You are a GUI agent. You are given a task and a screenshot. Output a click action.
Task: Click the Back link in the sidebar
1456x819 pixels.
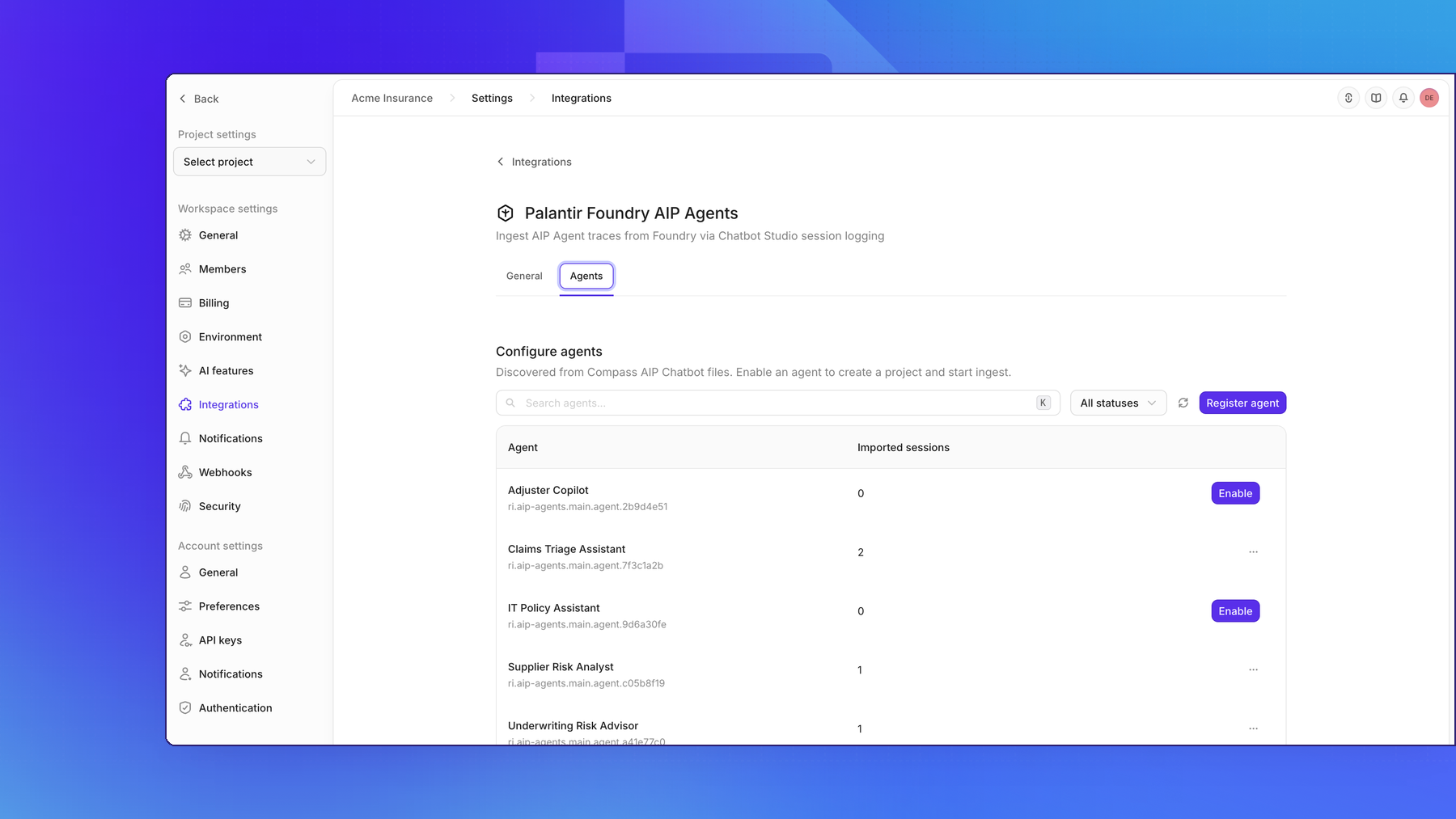[x=199, y=99]
